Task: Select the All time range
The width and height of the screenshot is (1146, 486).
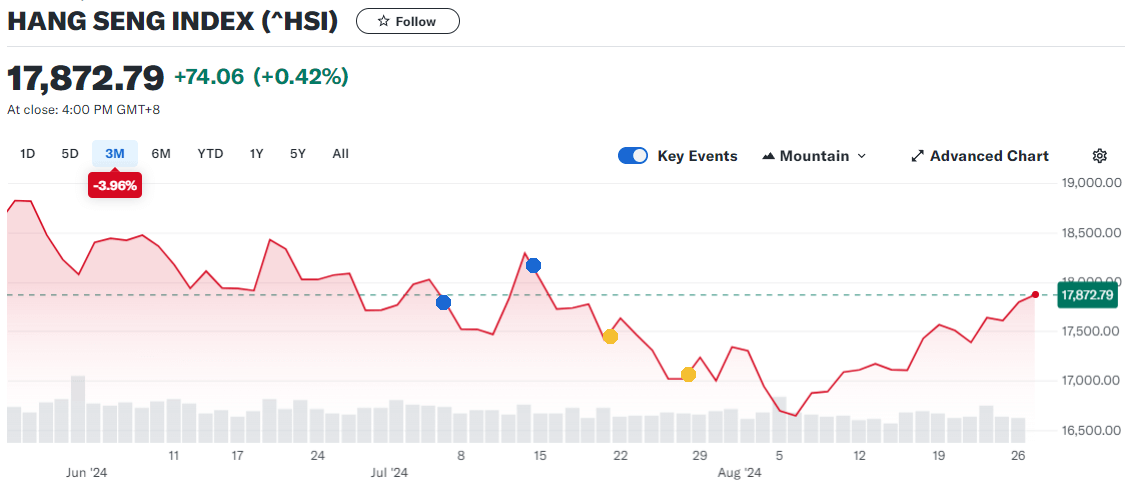Action: pyautogui.click(x=341, y=154)
